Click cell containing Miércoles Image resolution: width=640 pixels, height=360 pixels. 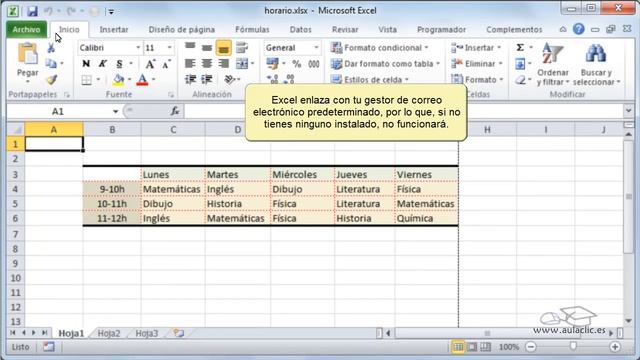[302, 174]
